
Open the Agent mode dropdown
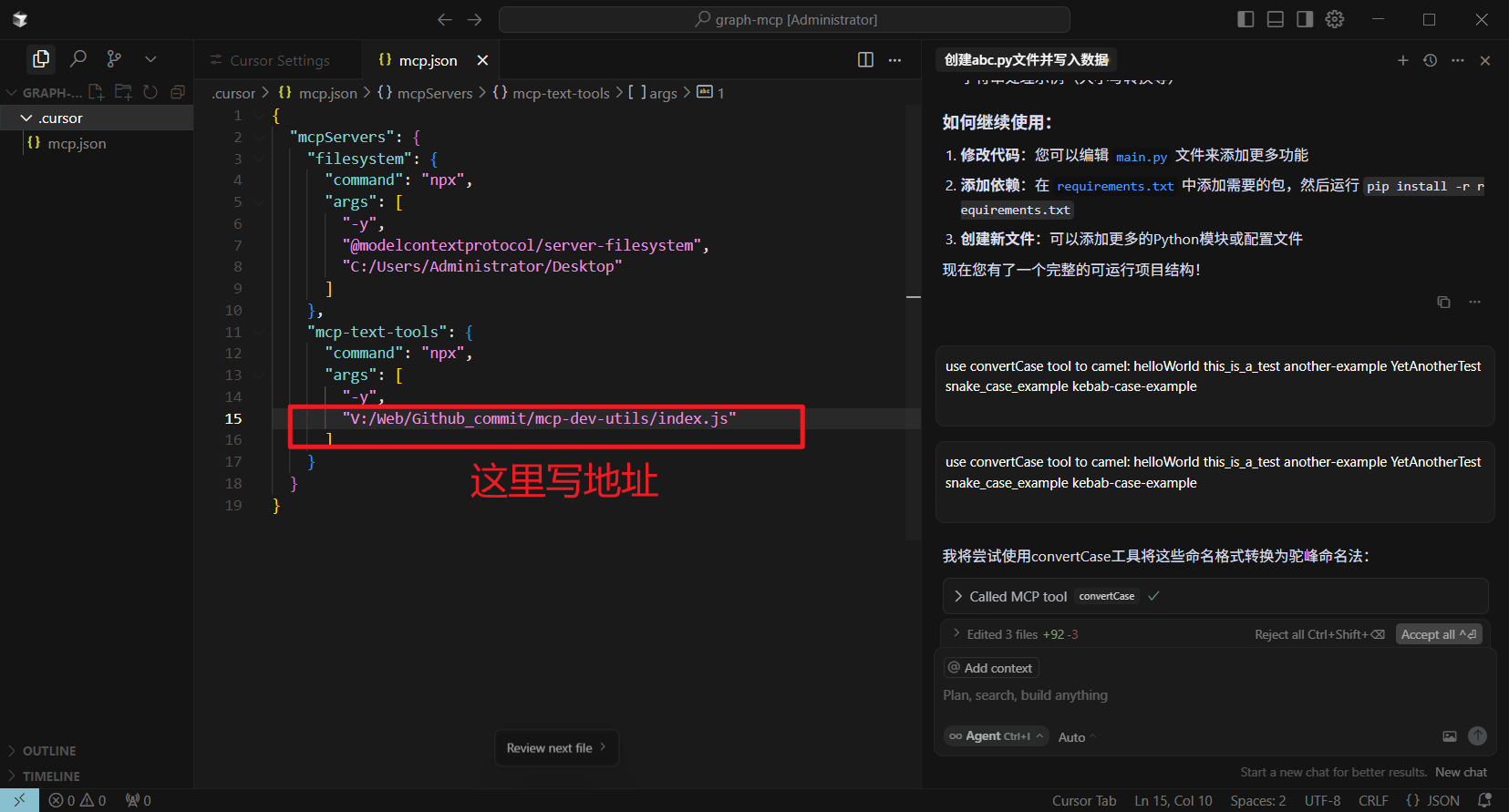[x=997, y=736]
